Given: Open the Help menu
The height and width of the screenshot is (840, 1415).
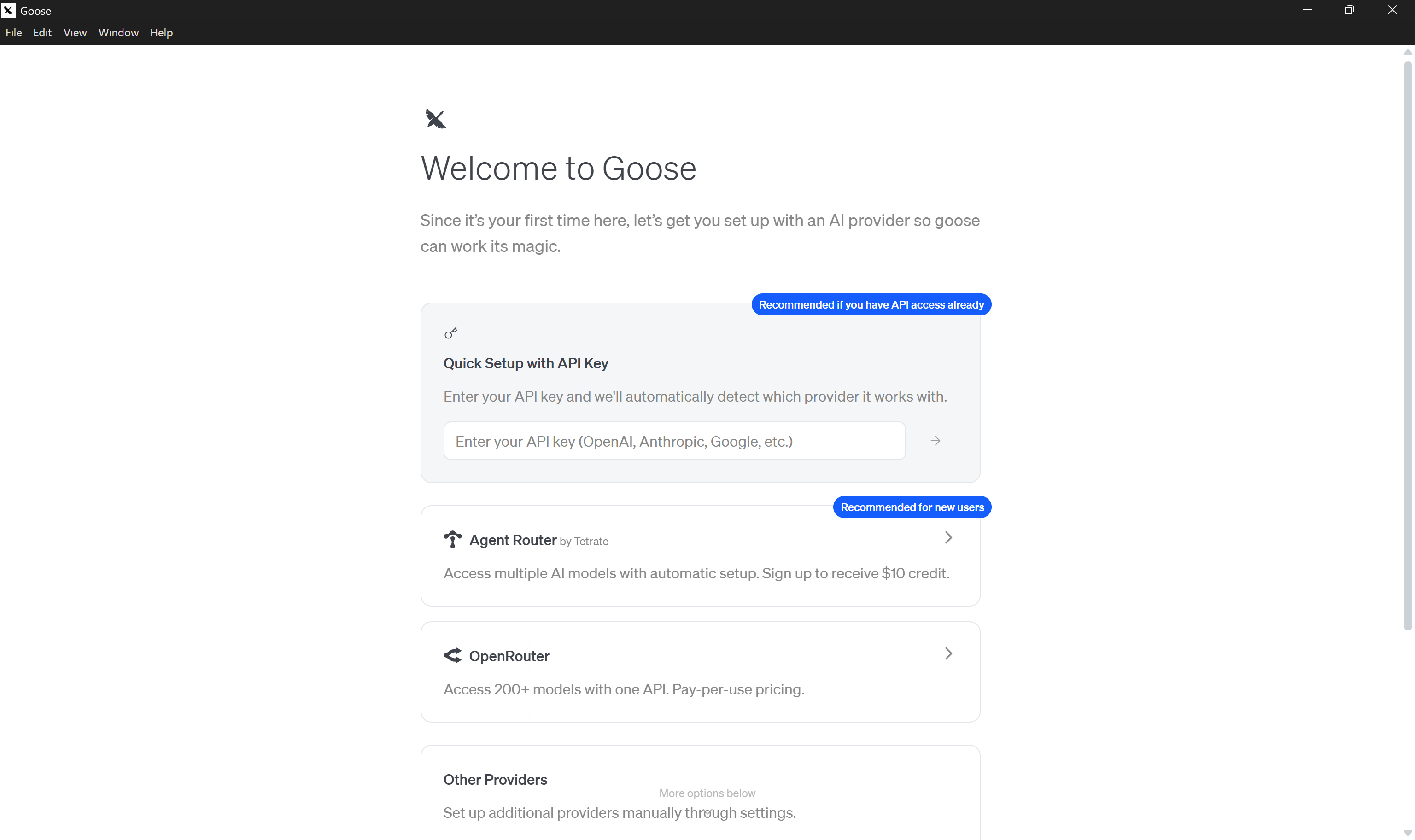Looking at the screenshot, I should pos(161,33).
